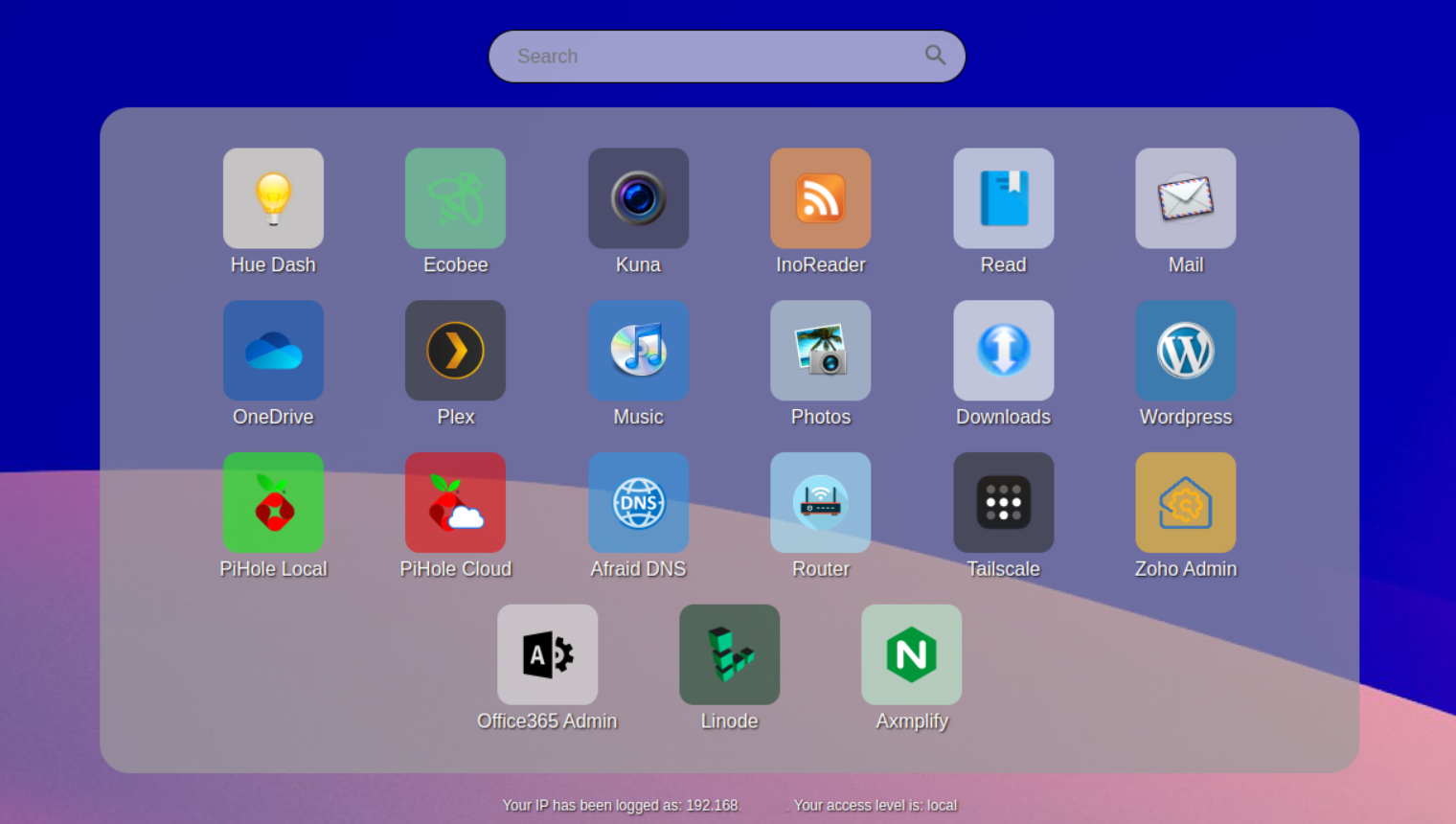Image resolution: width=1456 pixels, height=824 pixels.
Task: Open the Kuna camera icon
Action: click(638, 198)
